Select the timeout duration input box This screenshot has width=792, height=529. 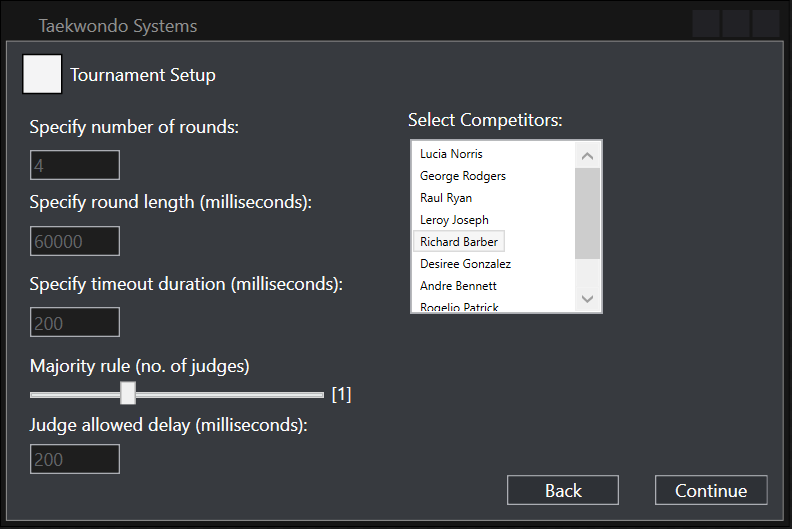click(75, 322)
